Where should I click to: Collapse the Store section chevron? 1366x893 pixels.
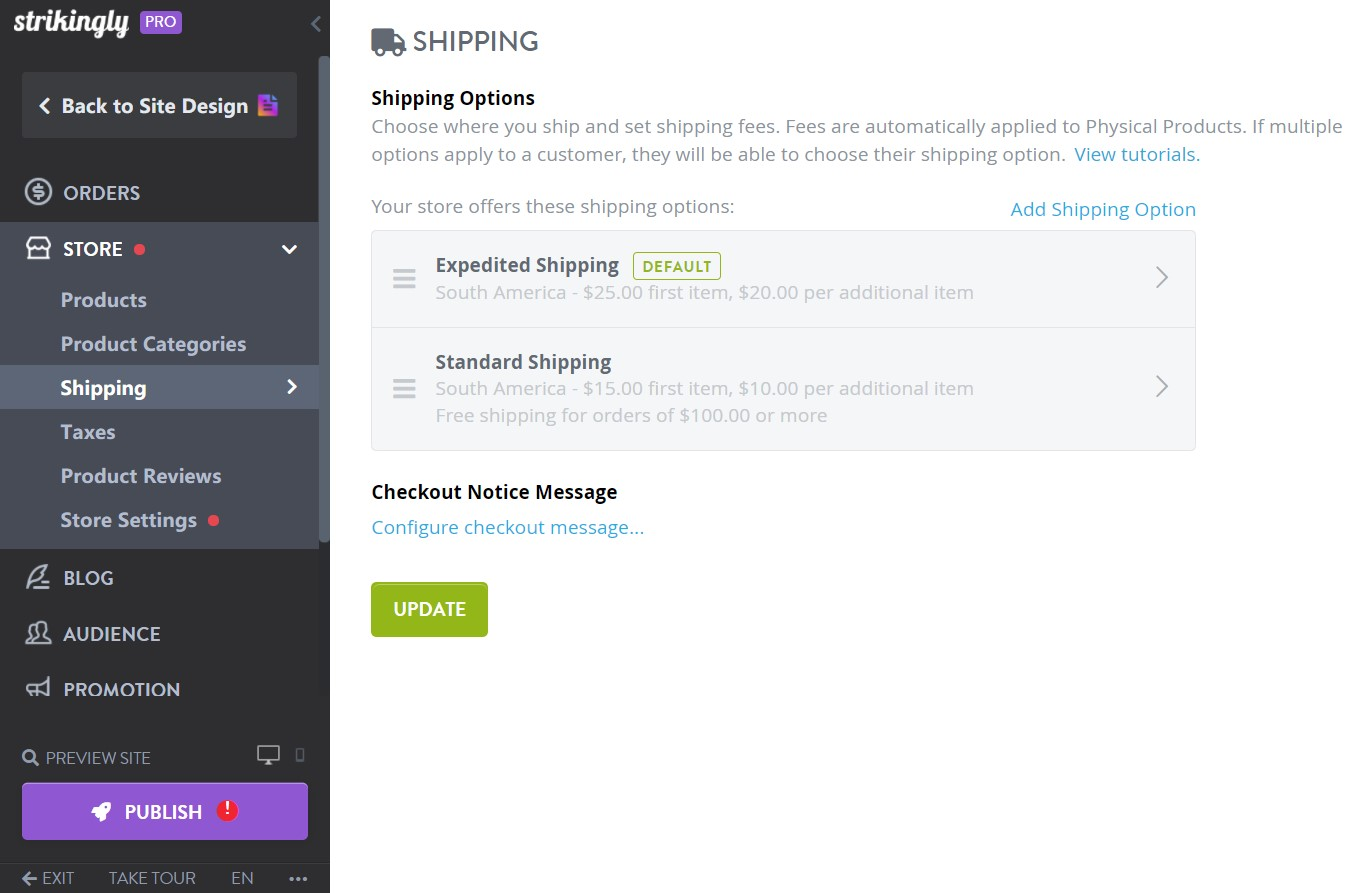[x=289, y=249]
